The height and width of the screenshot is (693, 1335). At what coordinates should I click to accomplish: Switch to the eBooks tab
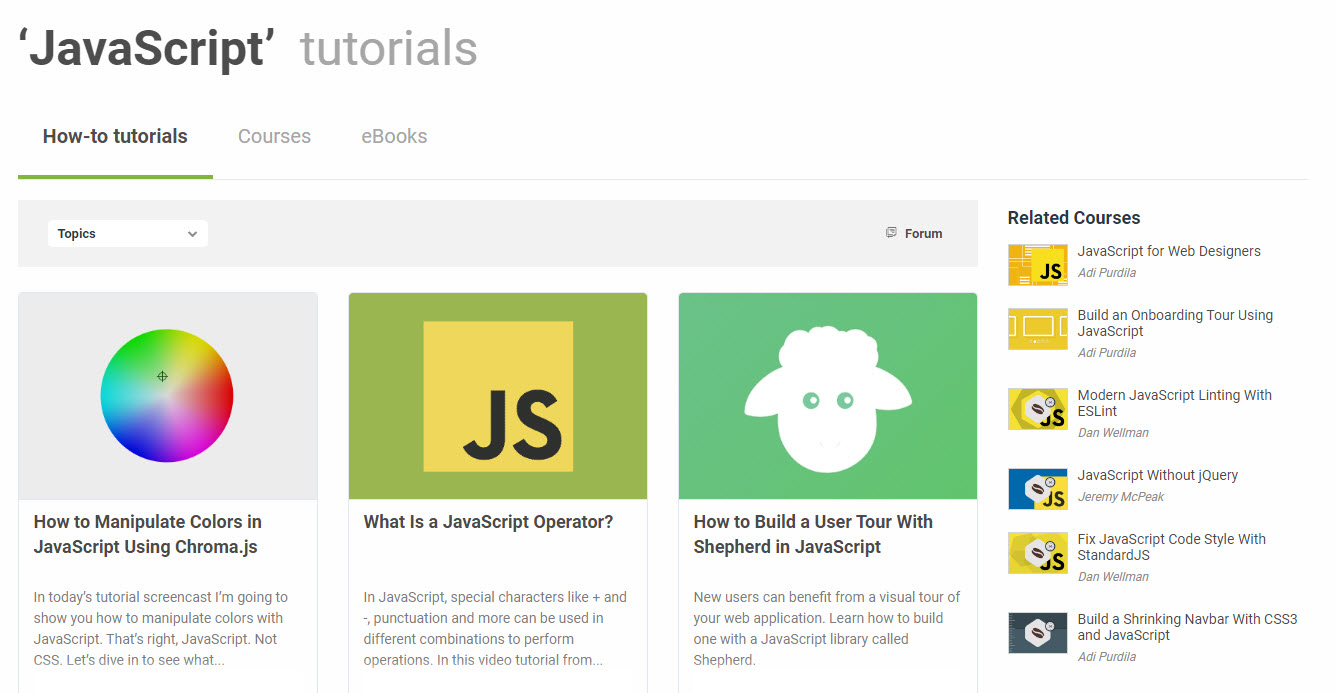point(394,137)
